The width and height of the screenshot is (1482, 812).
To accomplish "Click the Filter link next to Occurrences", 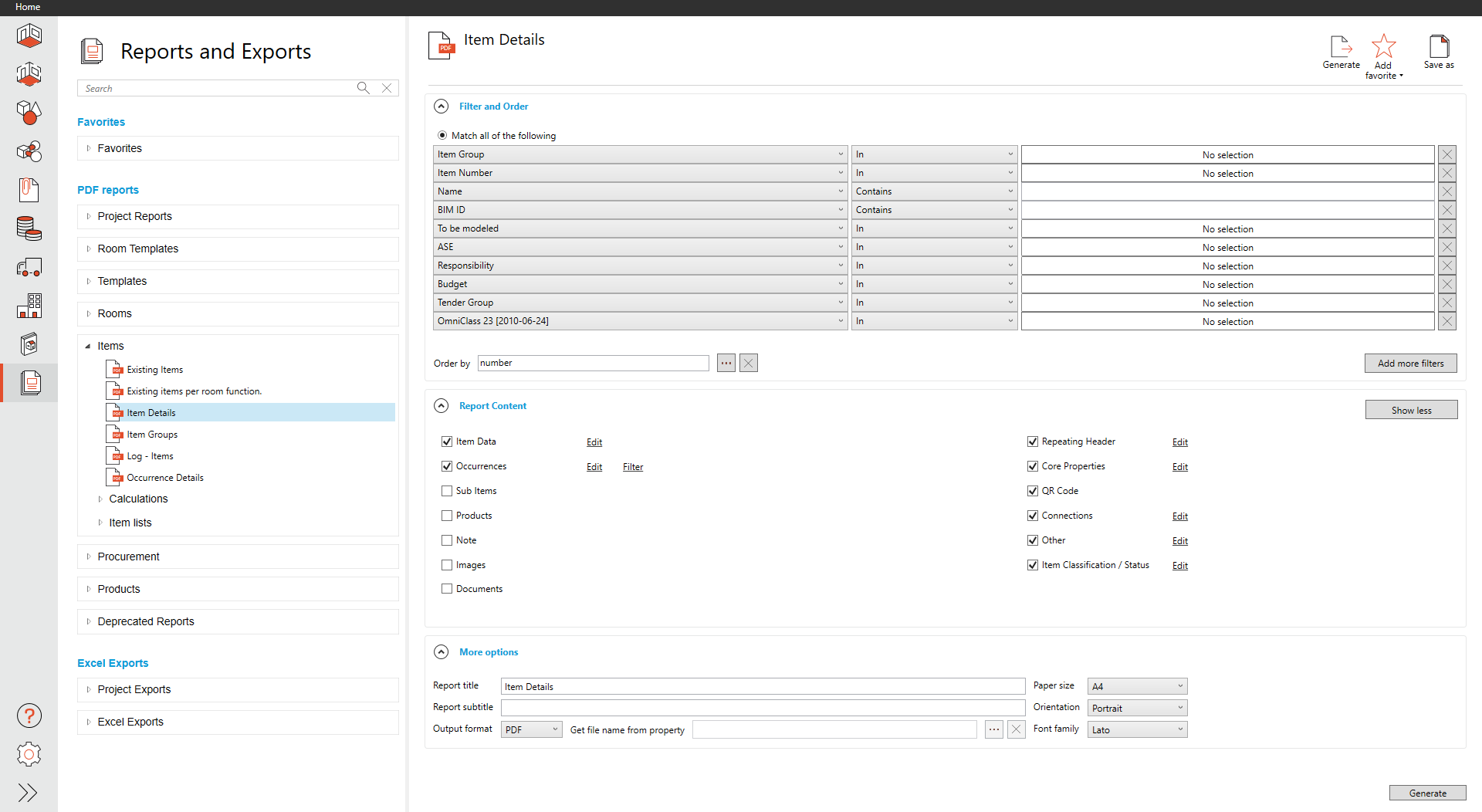I will [633, 467].
